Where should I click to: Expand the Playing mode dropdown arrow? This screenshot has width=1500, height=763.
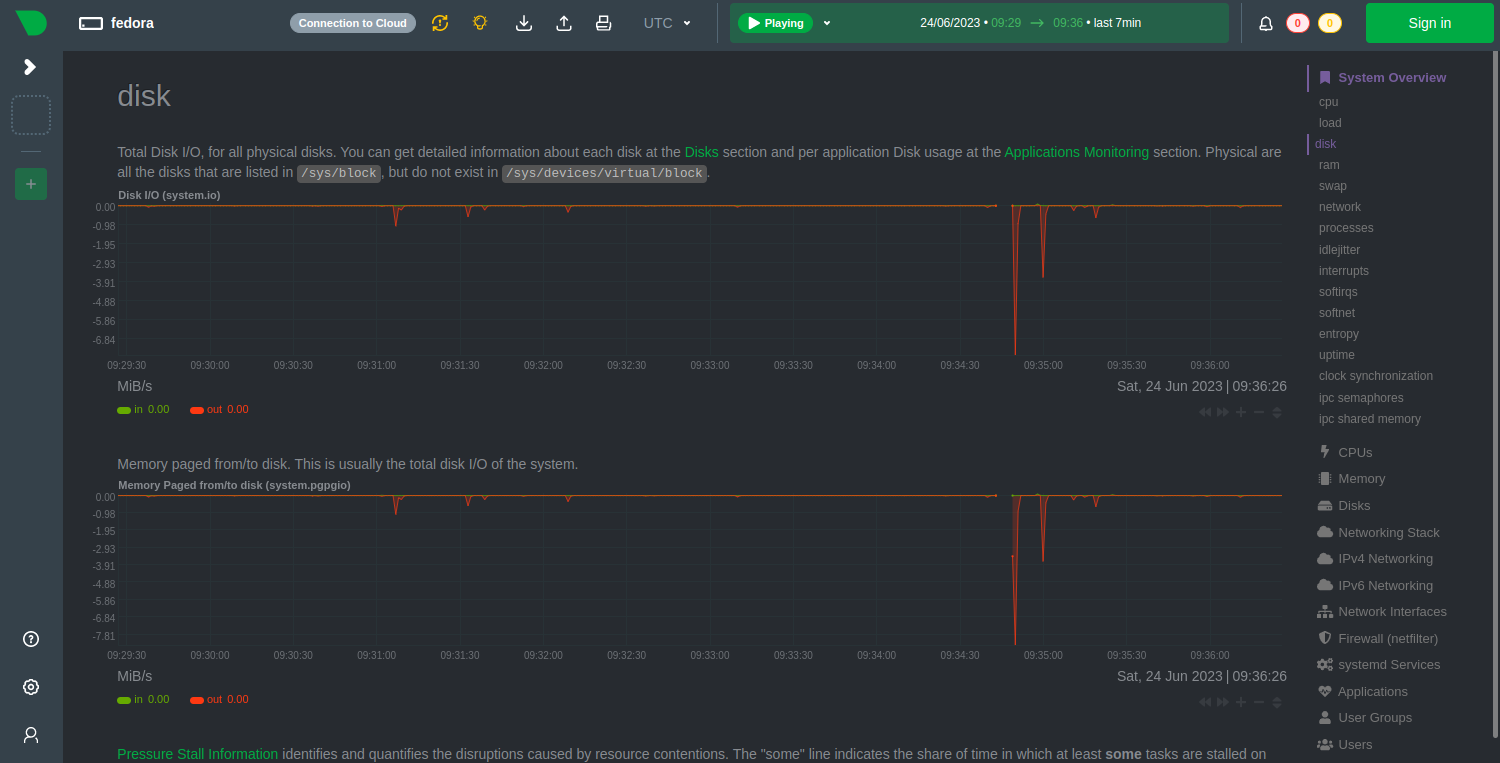(x=827, y=23)
